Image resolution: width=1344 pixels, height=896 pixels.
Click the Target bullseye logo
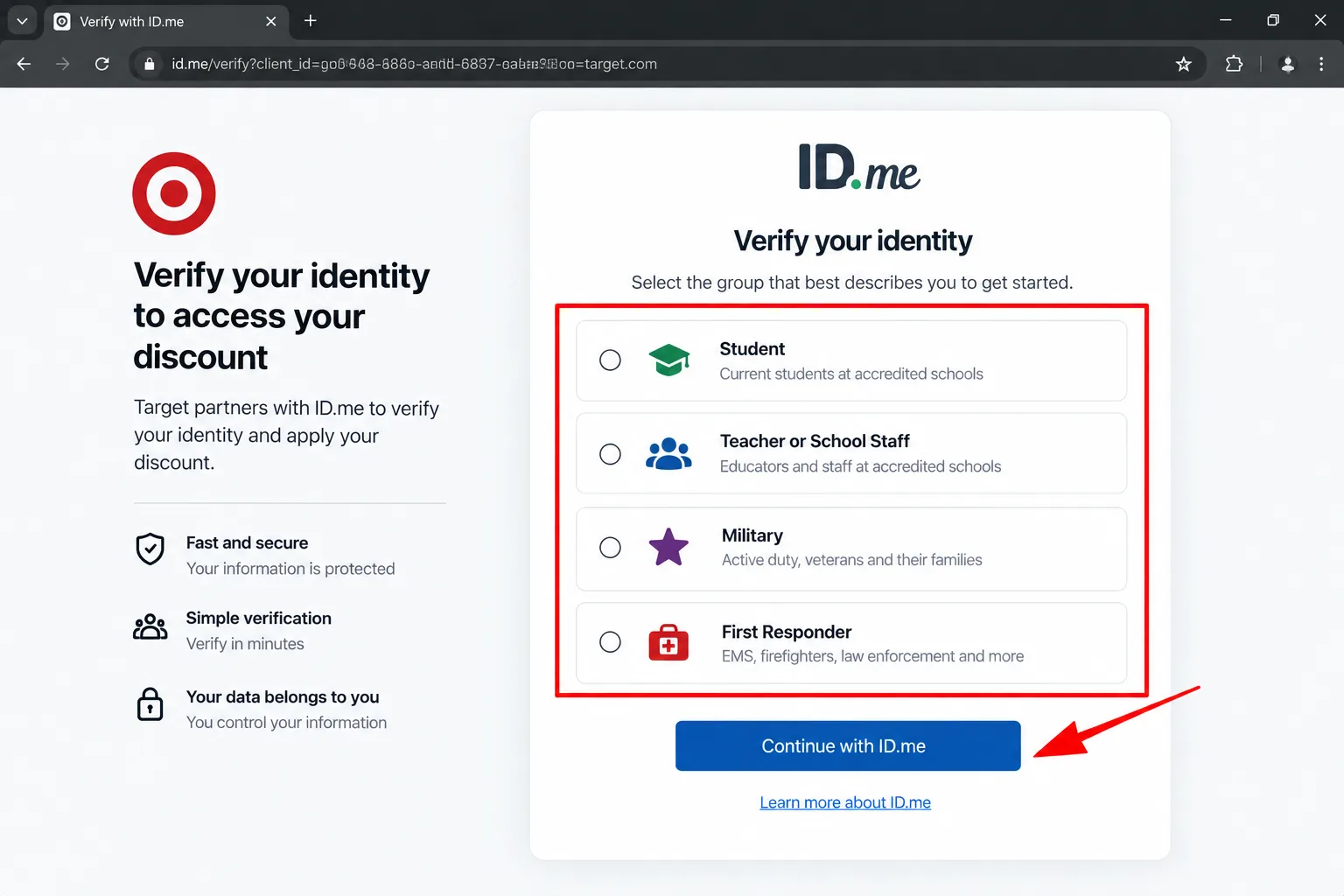pyautogui.click(x=174, y=193)
